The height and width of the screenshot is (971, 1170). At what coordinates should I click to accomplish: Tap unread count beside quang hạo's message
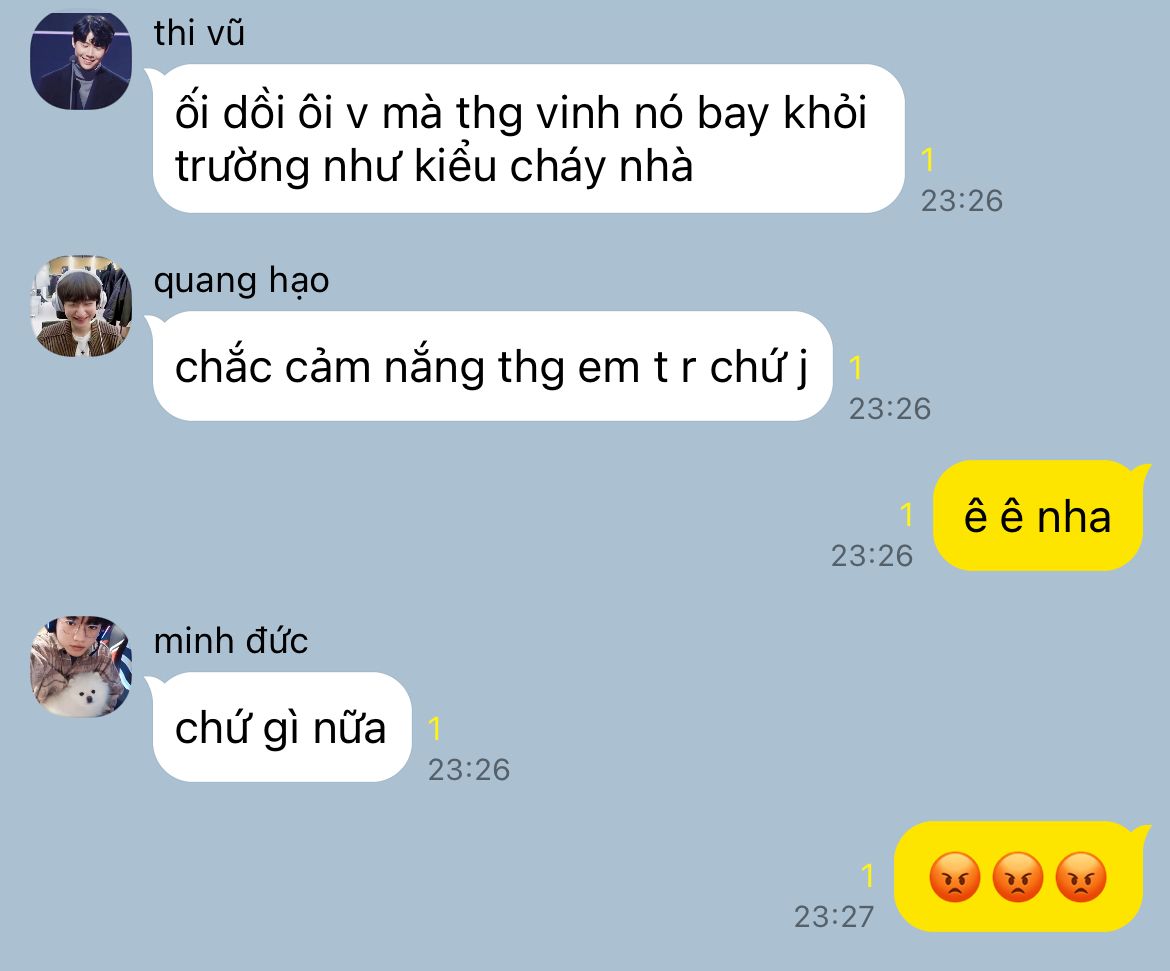[856, 368]
